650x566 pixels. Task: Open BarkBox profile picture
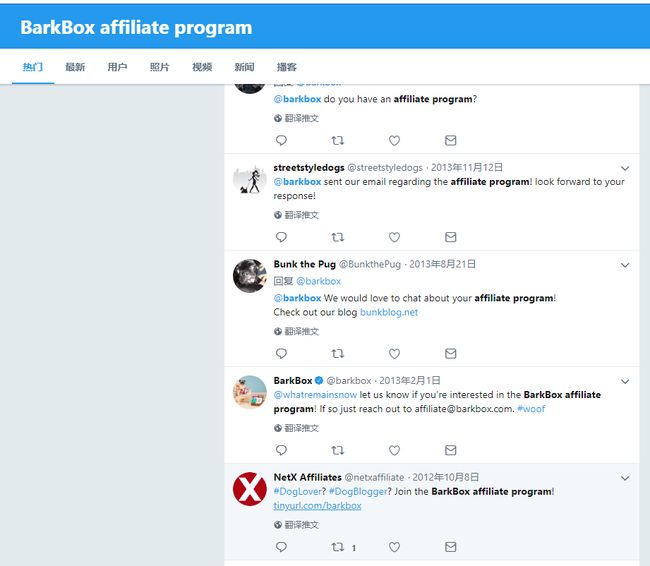[250, 392]
